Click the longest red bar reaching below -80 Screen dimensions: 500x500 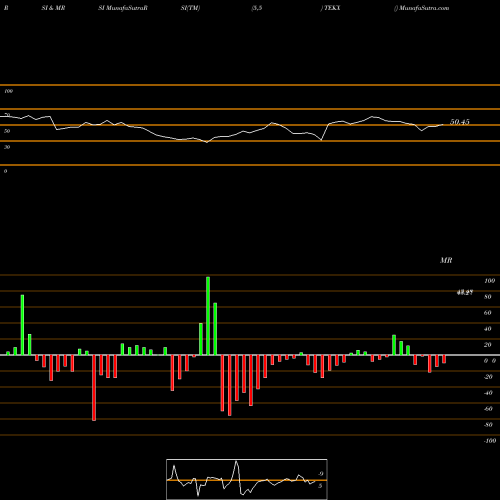tap(94, 388)
